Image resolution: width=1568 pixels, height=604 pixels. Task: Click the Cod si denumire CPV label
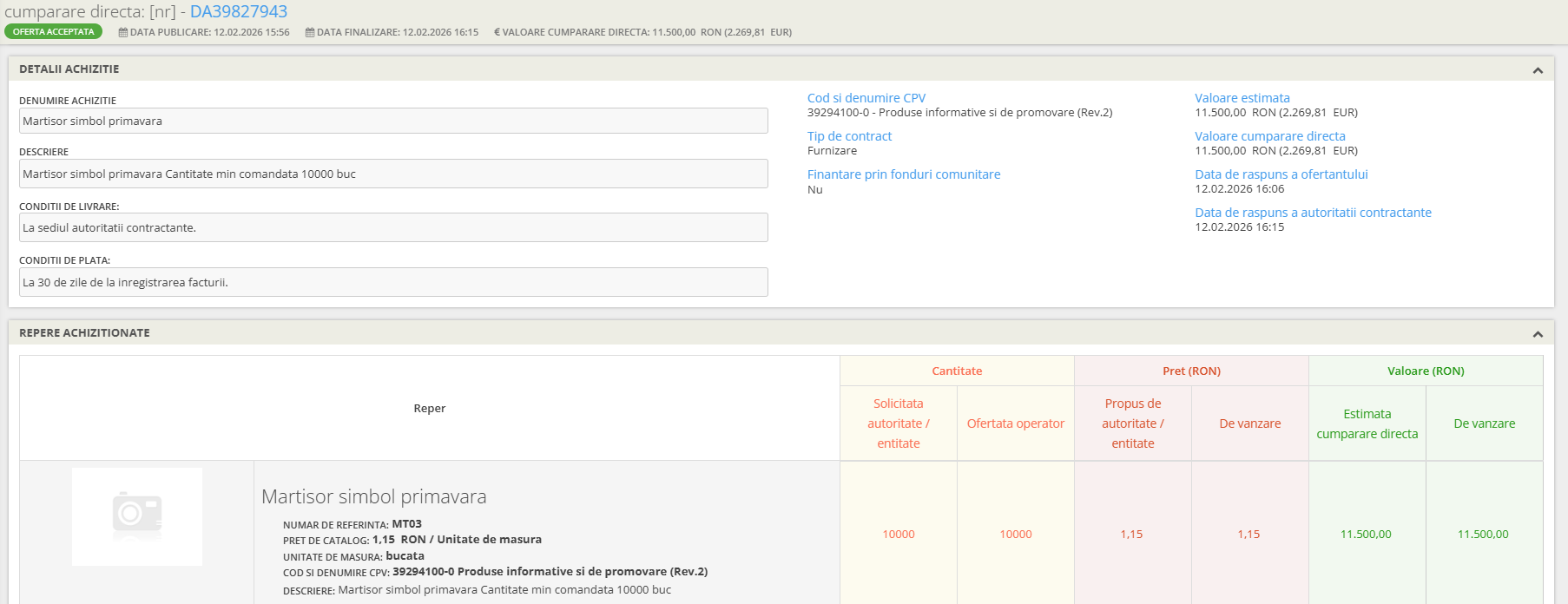866,98
